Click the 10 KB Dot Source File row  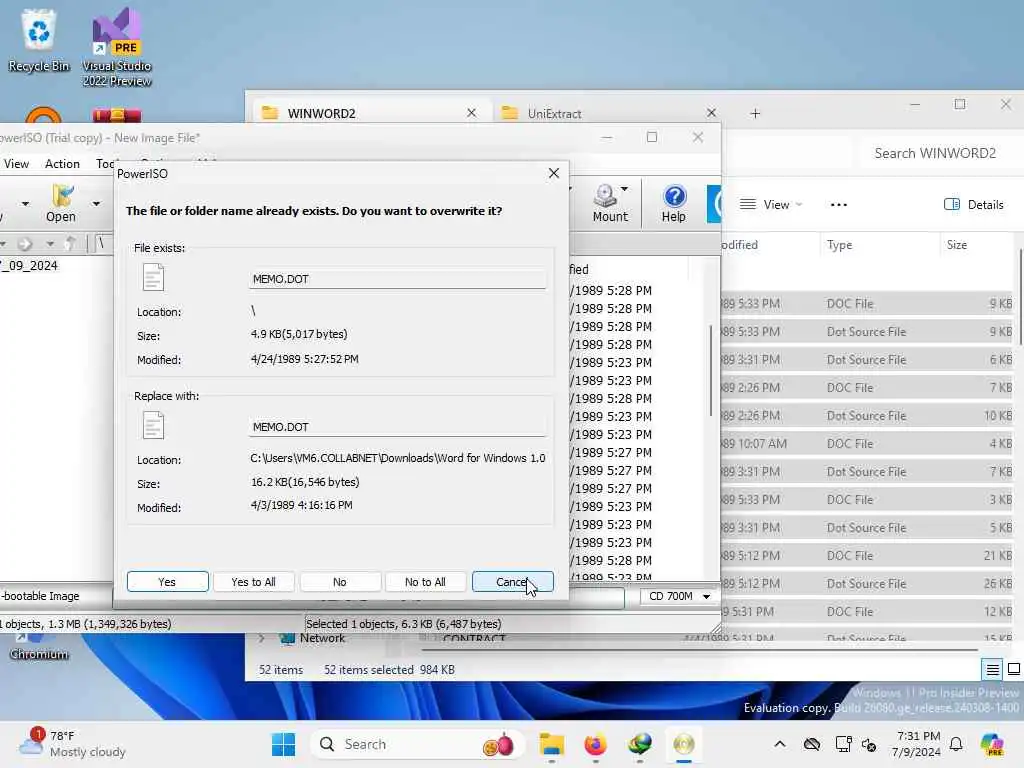(867, 415)
